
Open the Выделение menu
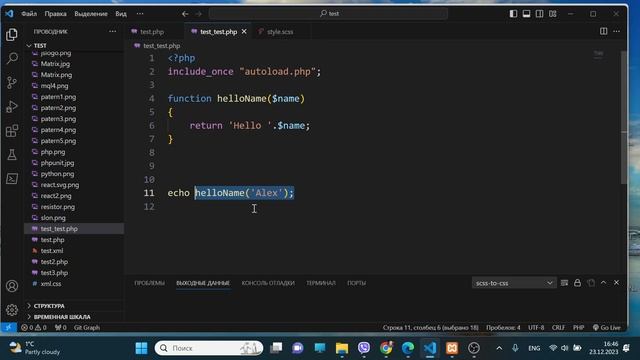(x=91, y=14)
